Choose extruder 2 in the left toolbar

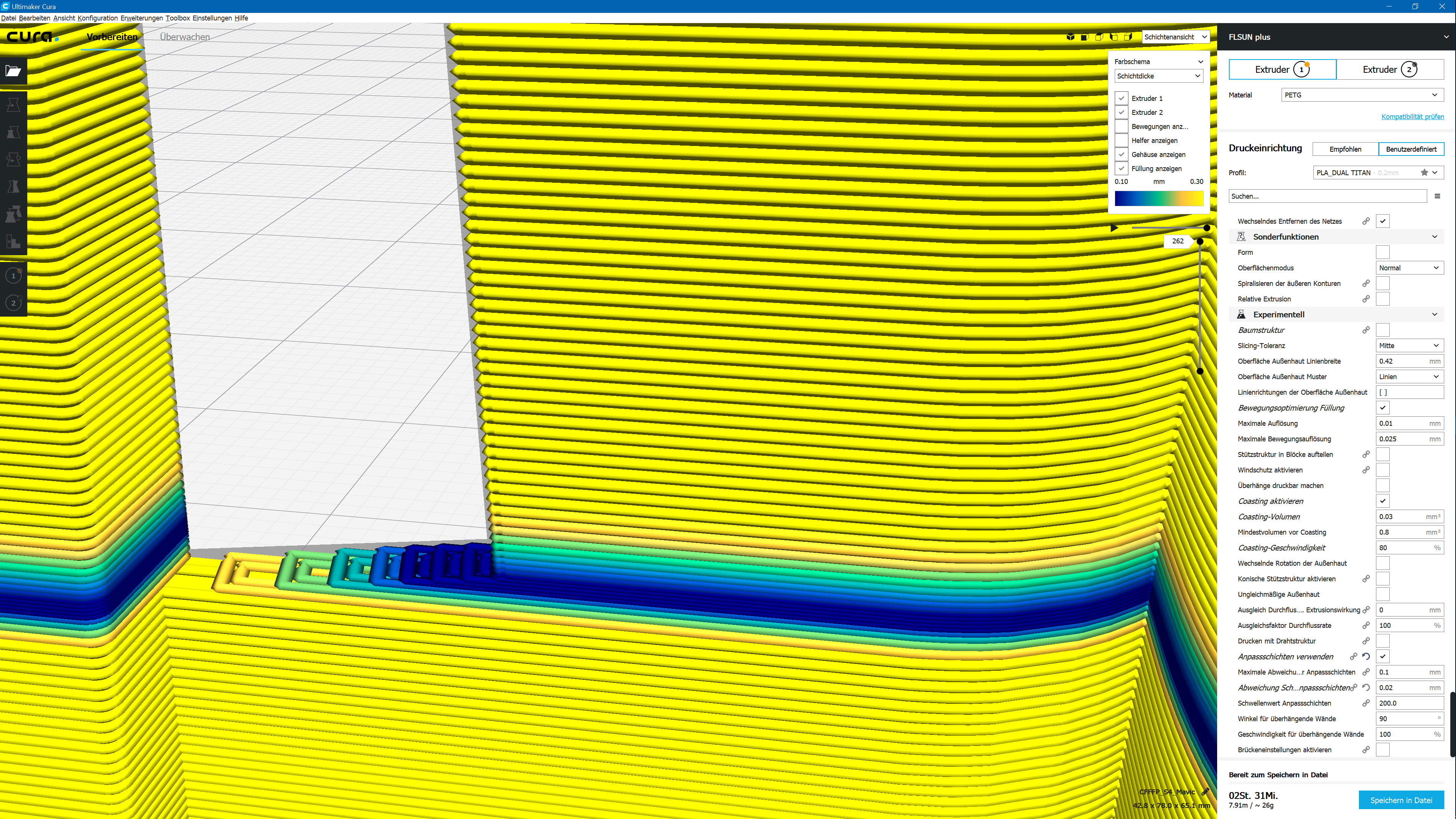click(x=14, y=303)
